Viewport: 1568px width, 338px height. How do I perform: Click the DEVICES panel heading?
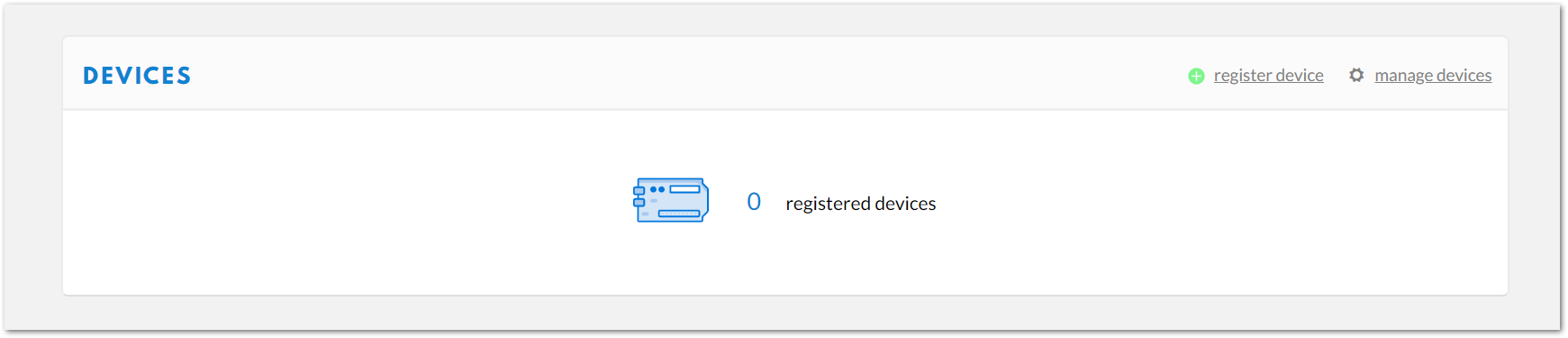(137, 76)
